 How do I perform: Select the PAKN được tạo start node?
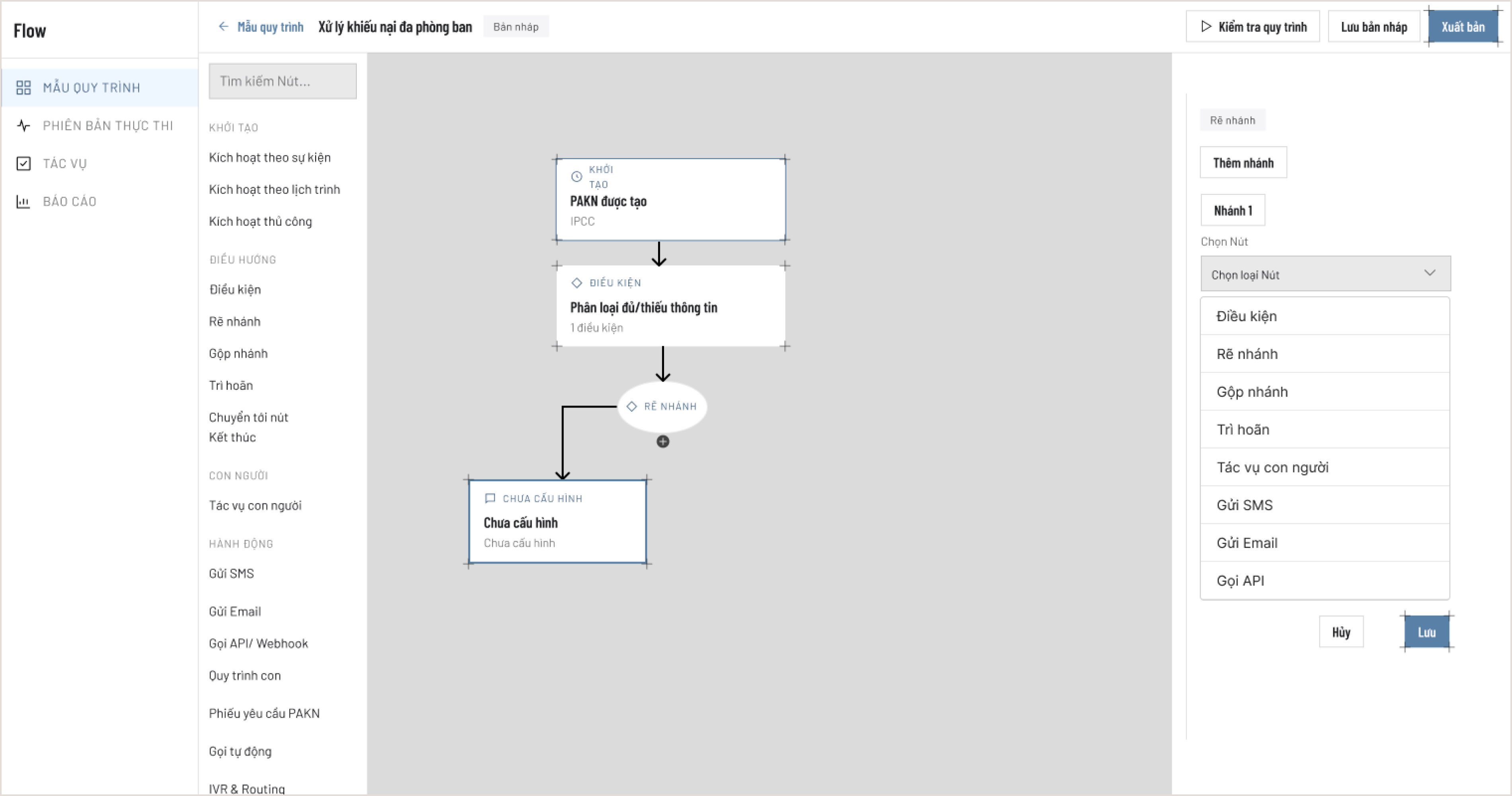[670, 199]
